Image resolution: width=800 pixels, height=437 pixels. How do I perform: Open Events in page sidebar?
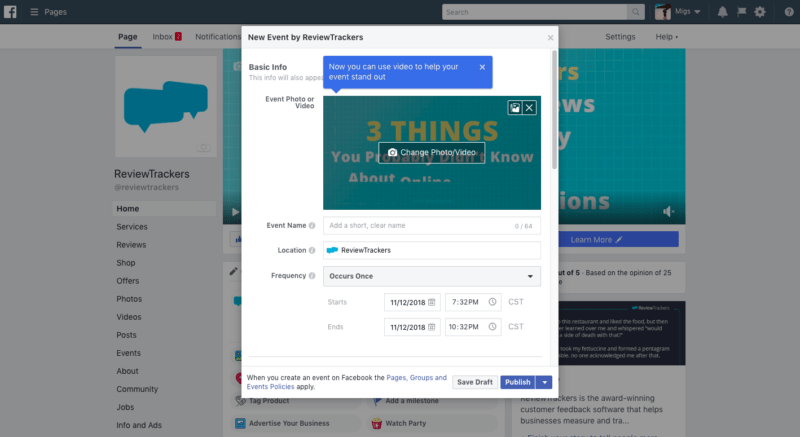pos(128,353)
